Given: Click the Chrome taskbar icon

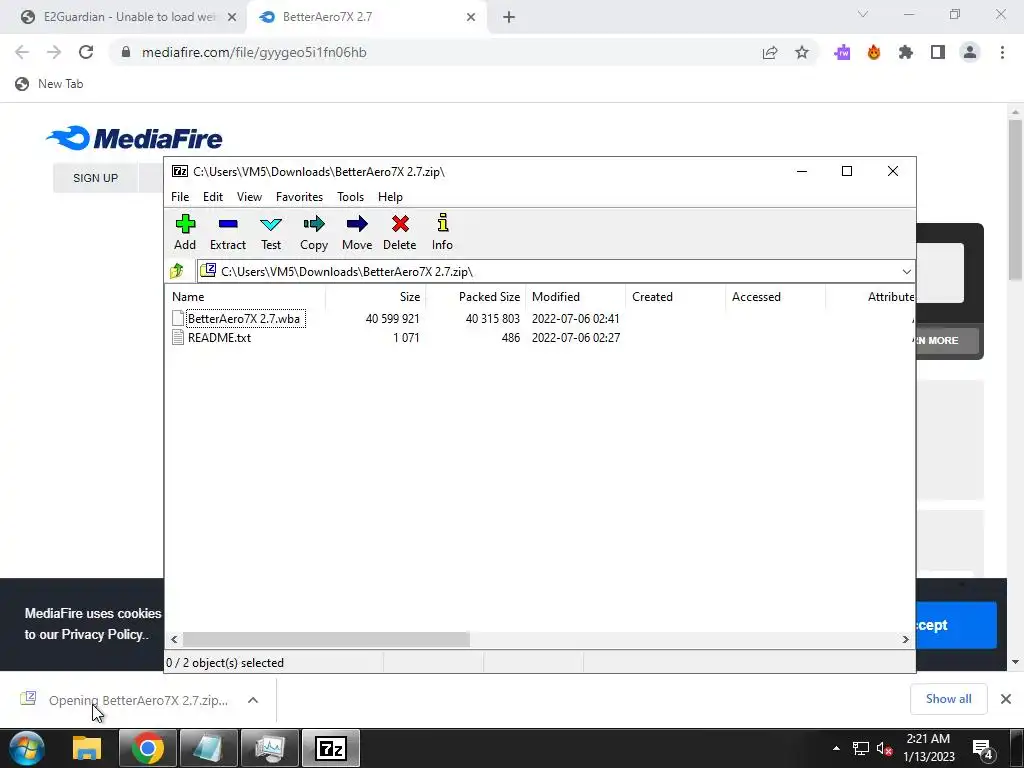Looking at the screenshot, I should (x=148, y=748).
